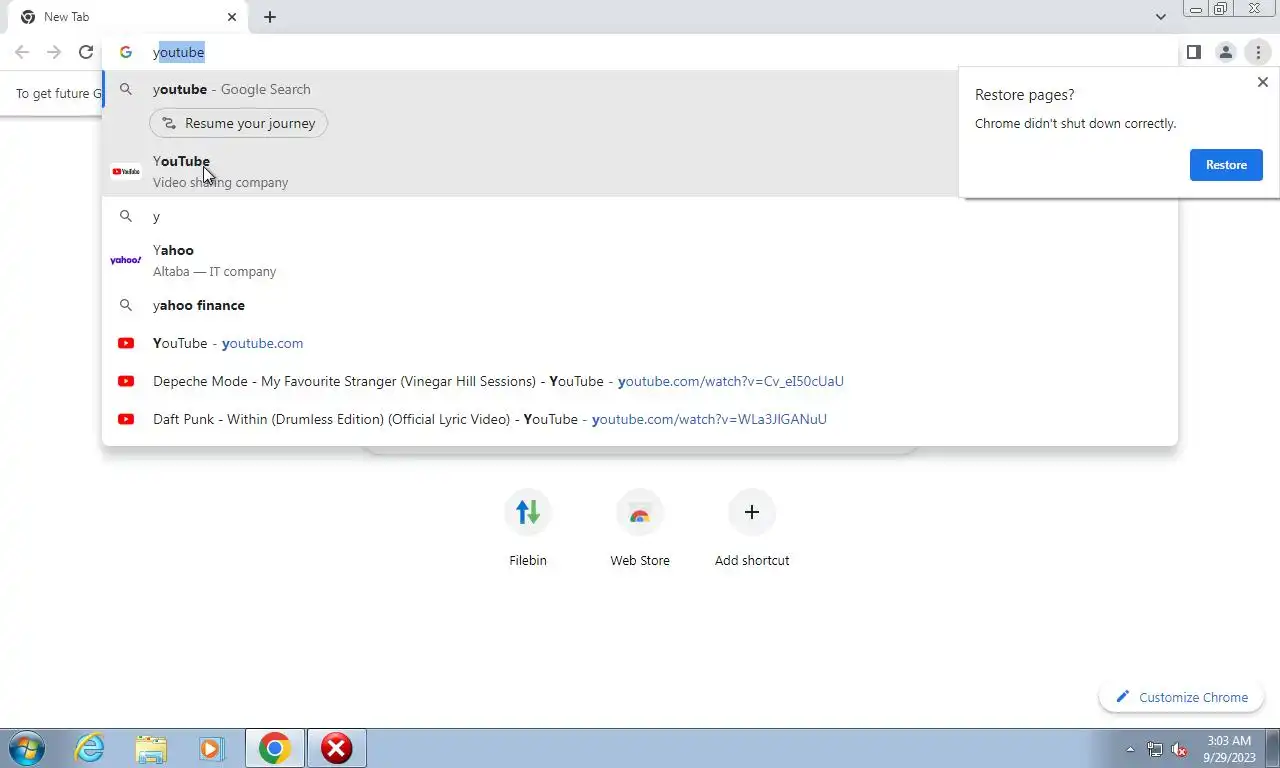Click the taskbar clock showing 3:03 AM
This screenshot has width=1280, height=768.
click(x=1229, y=748)
